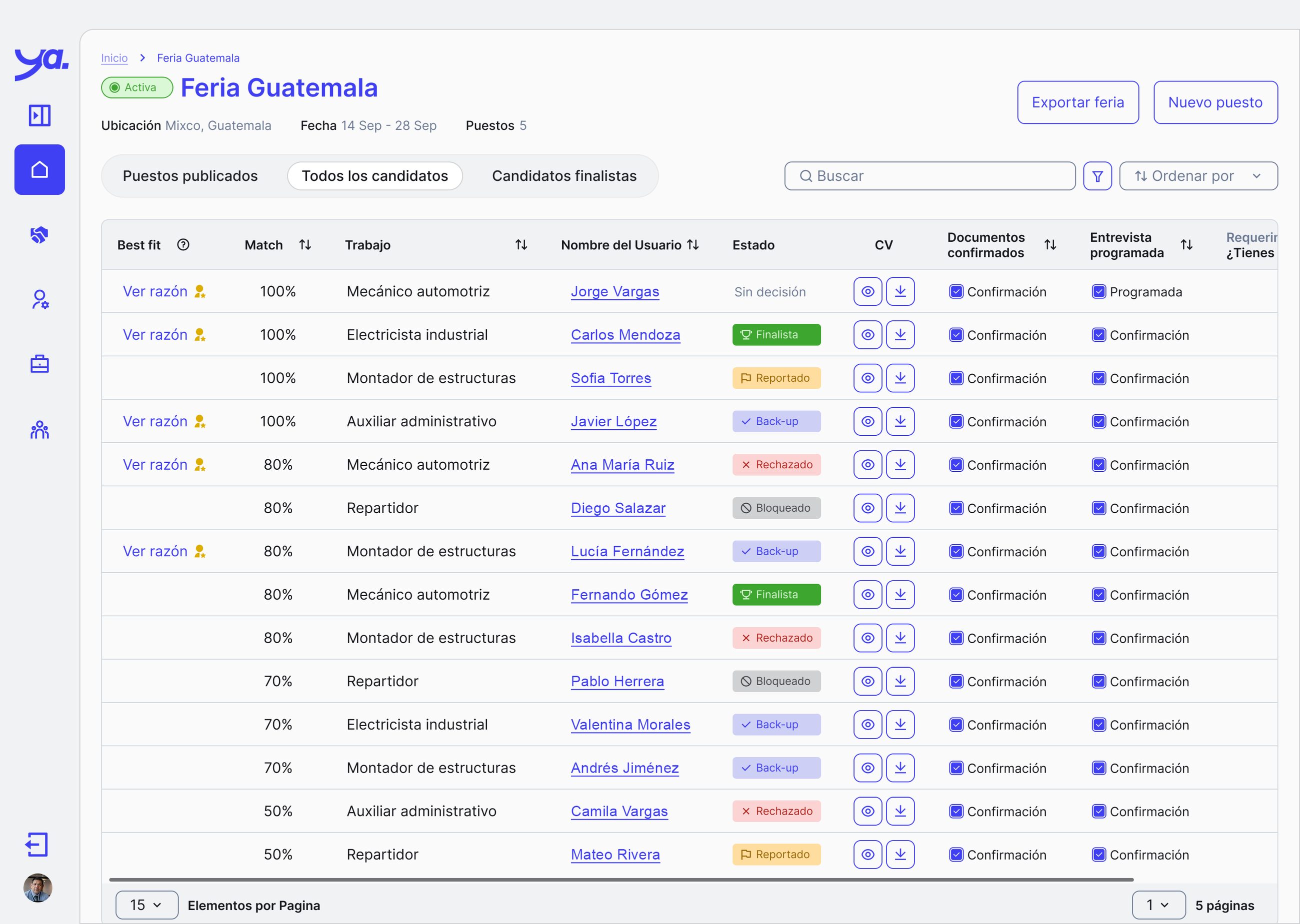Download Sofia Torres CV

pos(900,378)
